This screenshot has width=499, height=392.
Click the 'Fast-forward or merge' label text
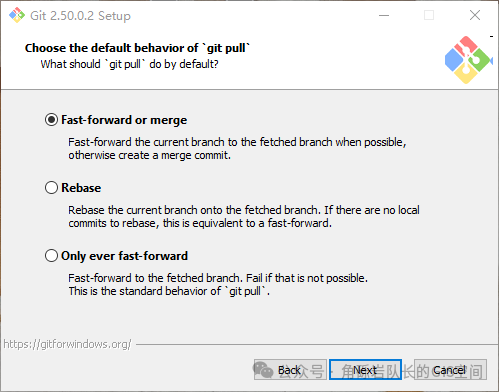(x=124, y=120)
